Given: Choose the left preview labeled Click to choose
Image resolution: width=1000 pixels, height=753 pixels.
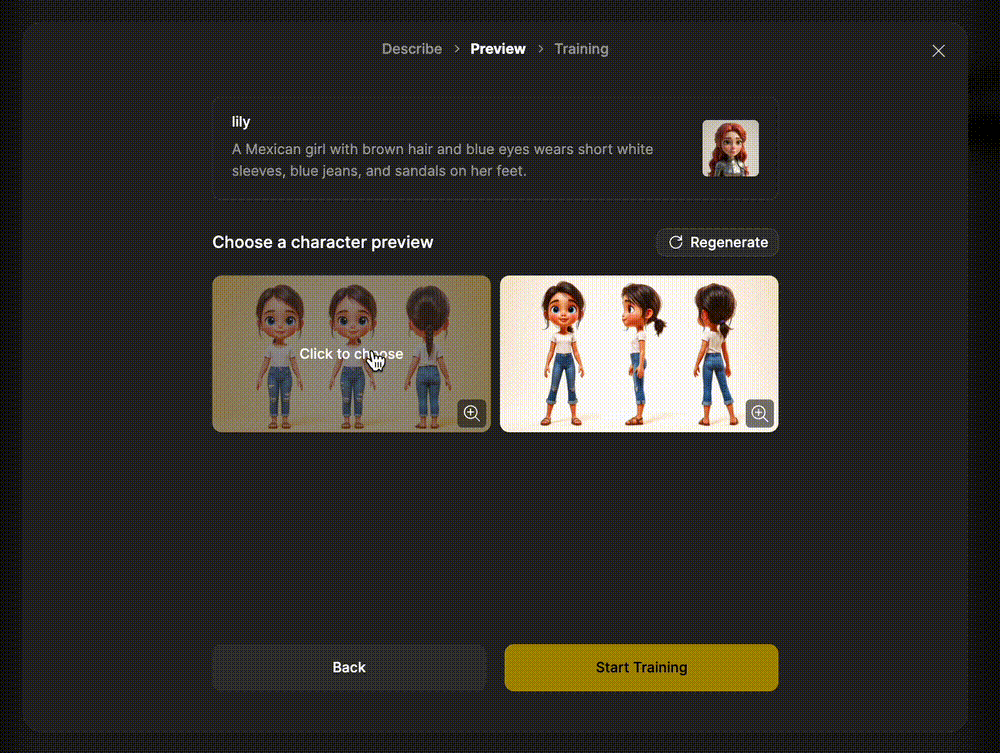Looking at the screenshot, I should [351, 354].
